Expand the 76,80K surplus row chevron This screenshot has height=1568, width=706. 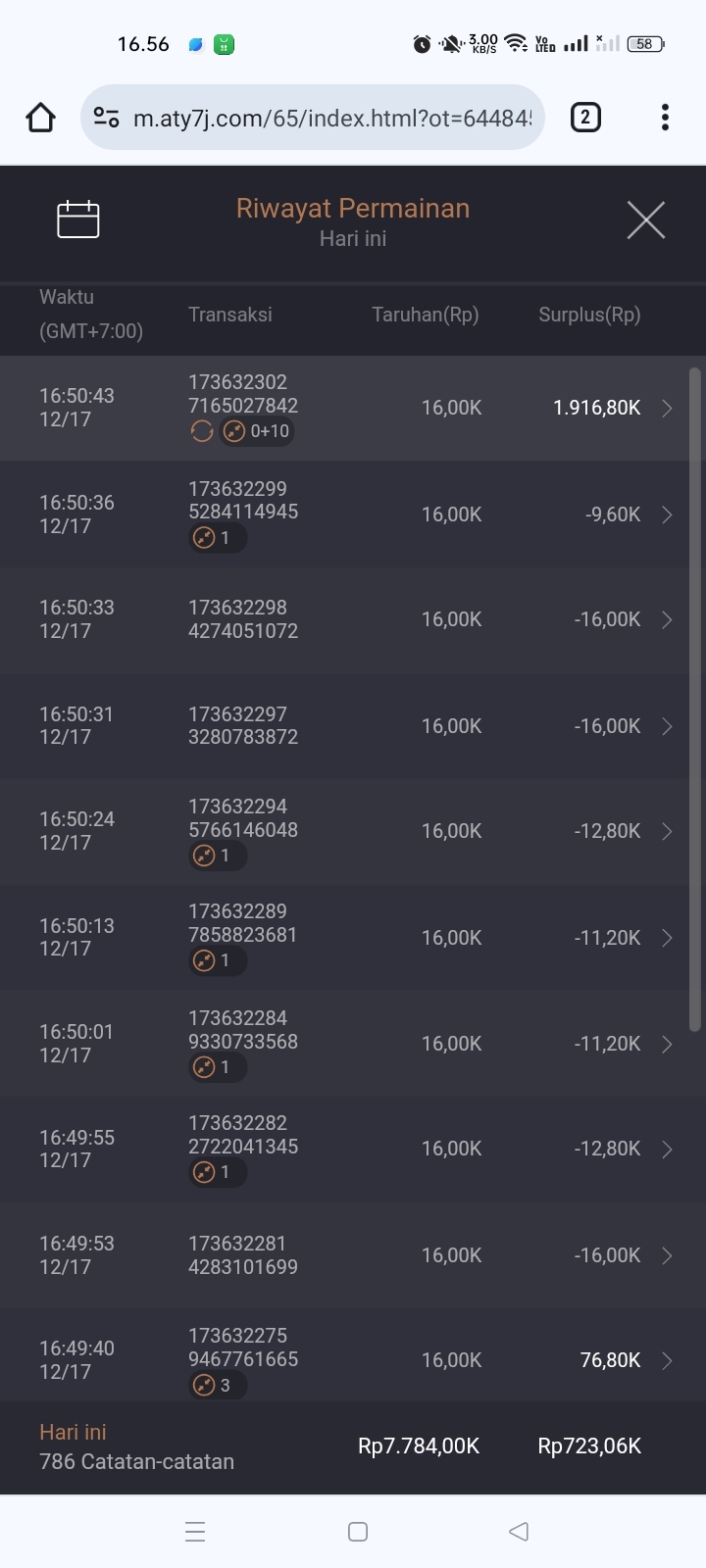pyautogui.click(x=667, y=1360)
